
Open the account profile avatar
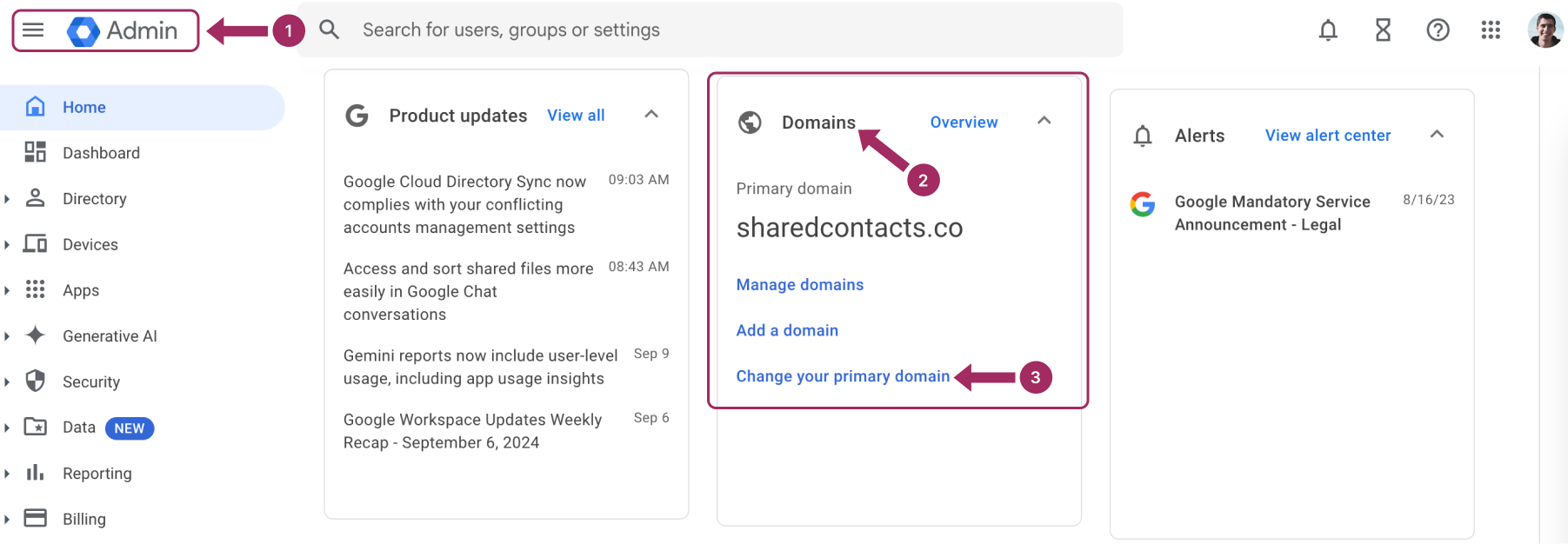(1545, 30)
